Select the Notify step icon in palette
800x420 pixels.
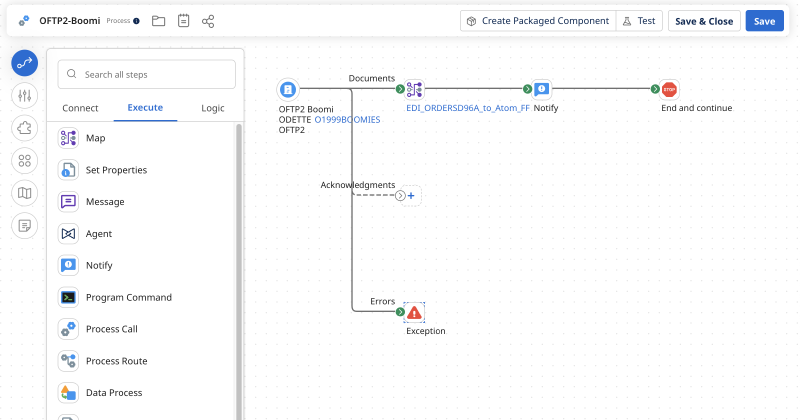pos(68,265)
